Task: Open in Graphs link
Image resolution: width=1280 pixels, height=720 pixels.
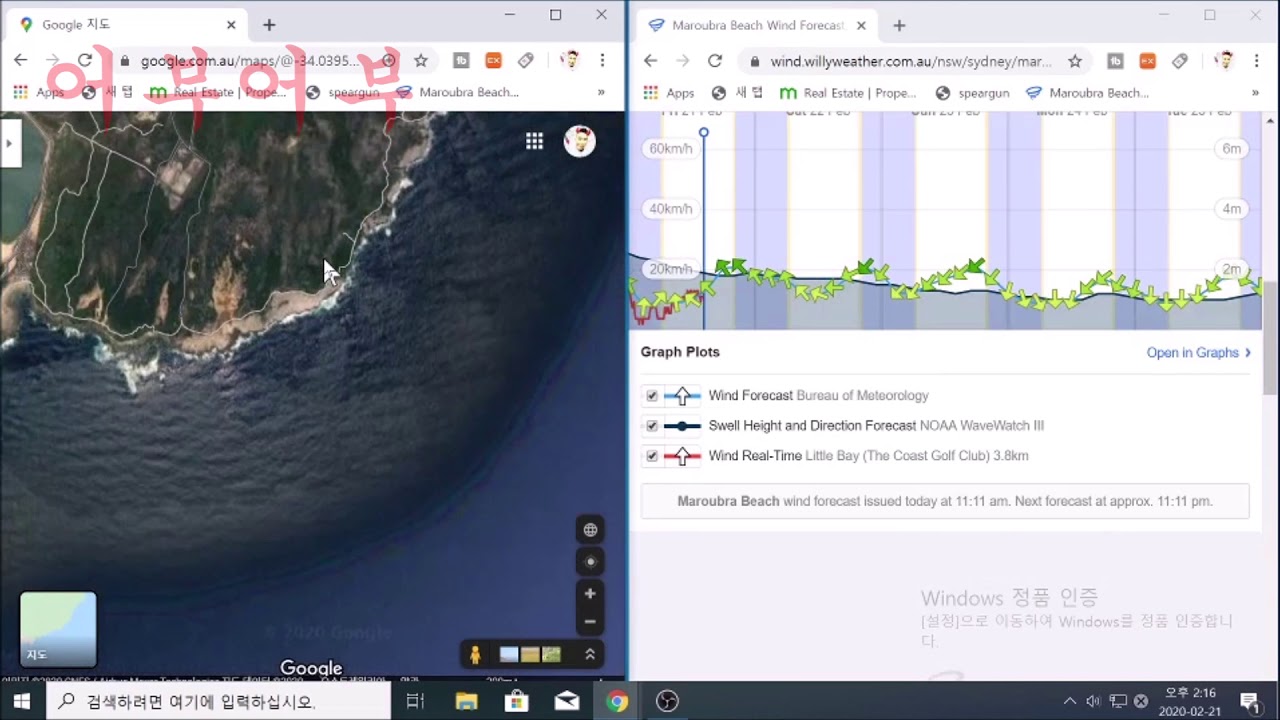Action: pos(1199,352)
